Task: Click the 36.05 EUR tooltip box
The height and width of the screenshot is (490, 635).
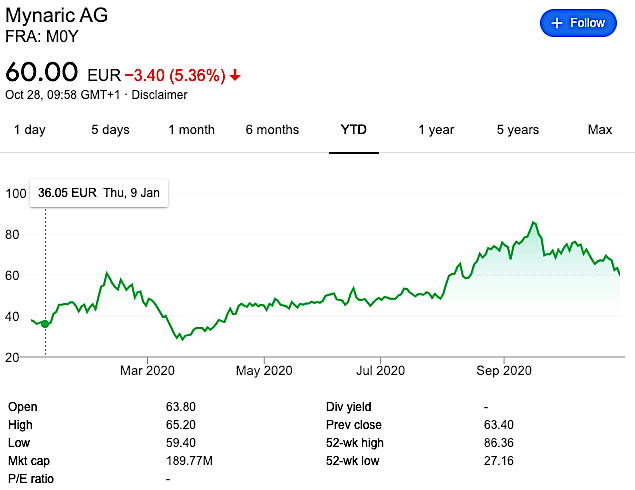Action: (98, 193)
